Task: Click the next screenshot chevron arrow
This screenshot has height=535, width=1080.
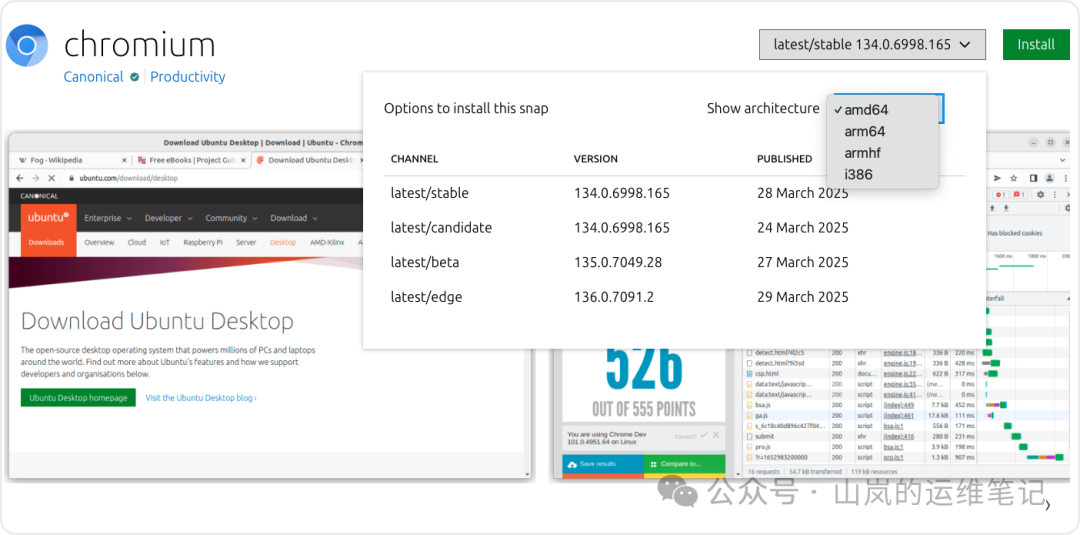Action: 1048,505
